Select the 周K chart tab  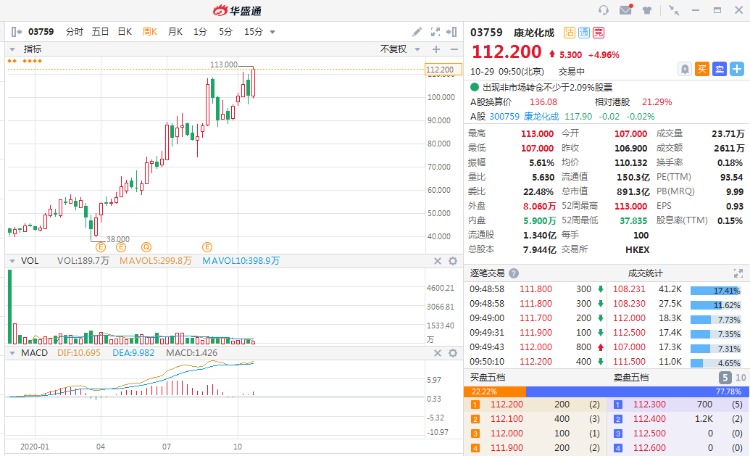pos(150,32)
